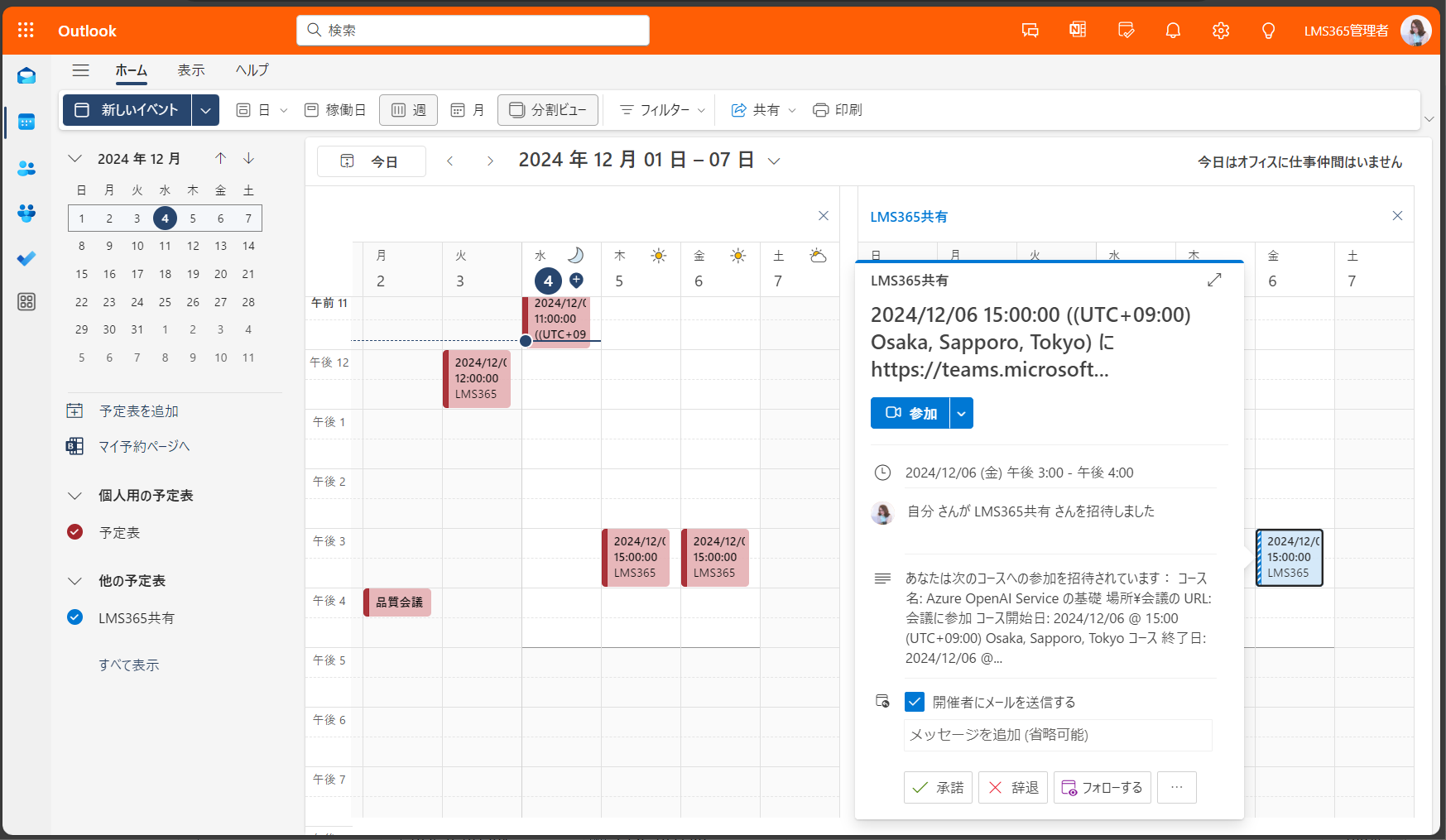Go to next month with down arrow

248,158
